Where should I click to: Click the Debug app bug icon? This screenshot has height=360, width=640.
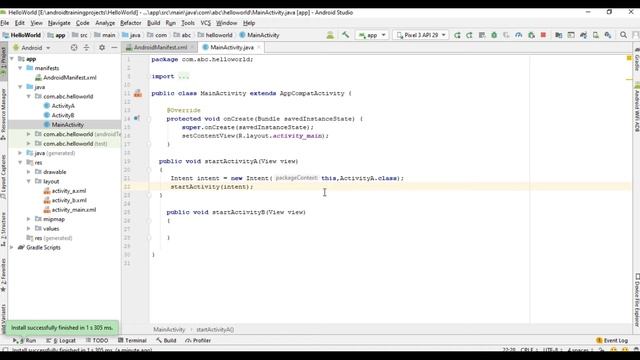494,35
